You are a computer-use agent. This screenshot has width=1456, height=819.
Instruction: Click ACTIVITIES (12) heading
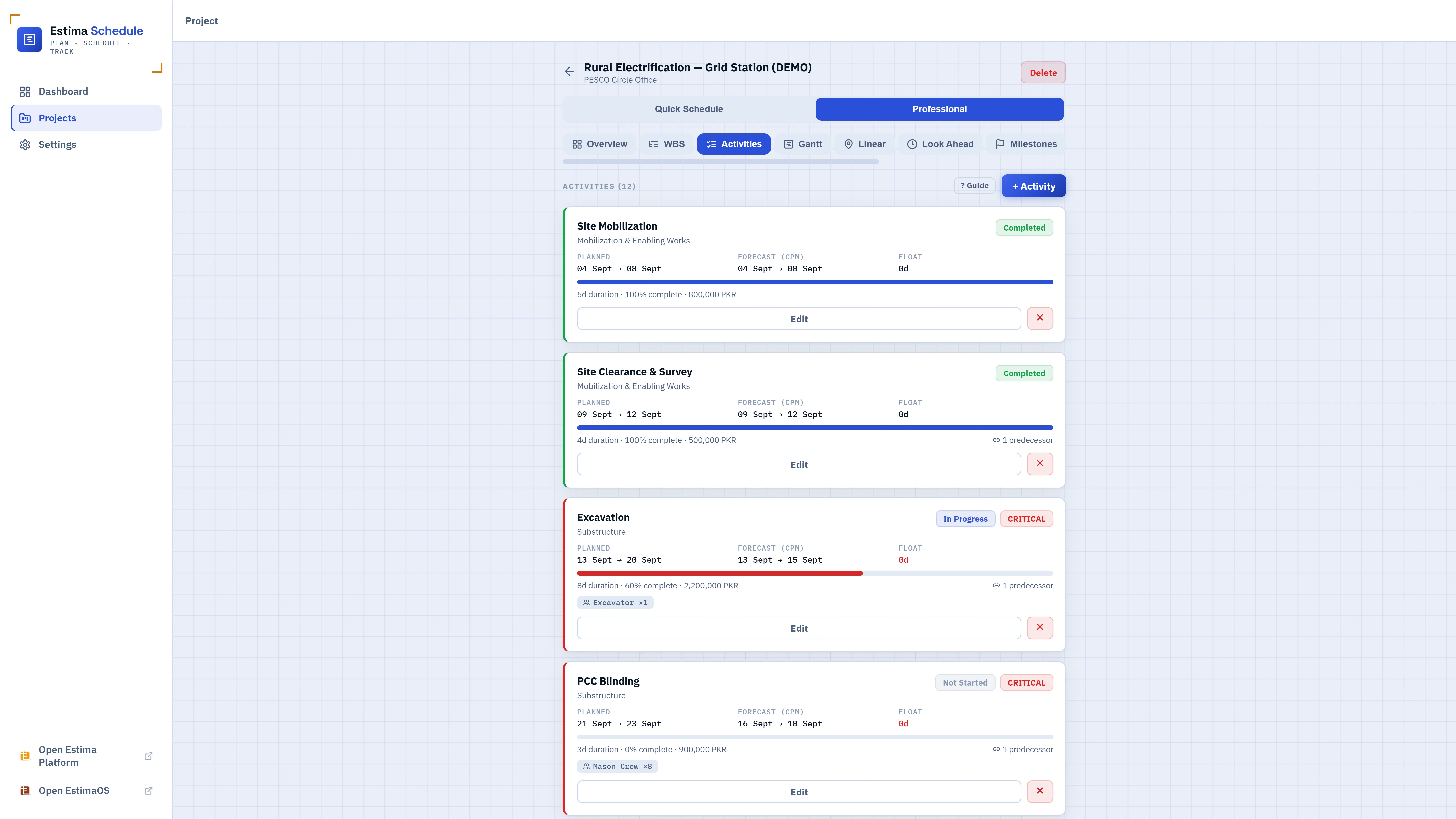point(599,186)
